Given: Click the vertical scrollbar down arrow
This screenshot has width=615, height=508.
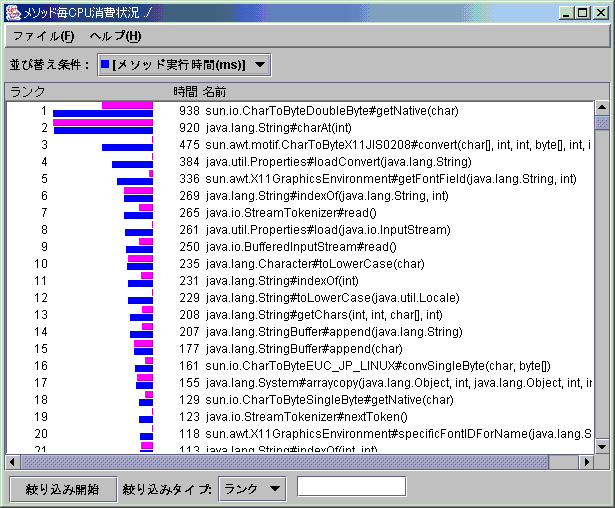Looking at the screenshot, I should click(x=602, y=446).
